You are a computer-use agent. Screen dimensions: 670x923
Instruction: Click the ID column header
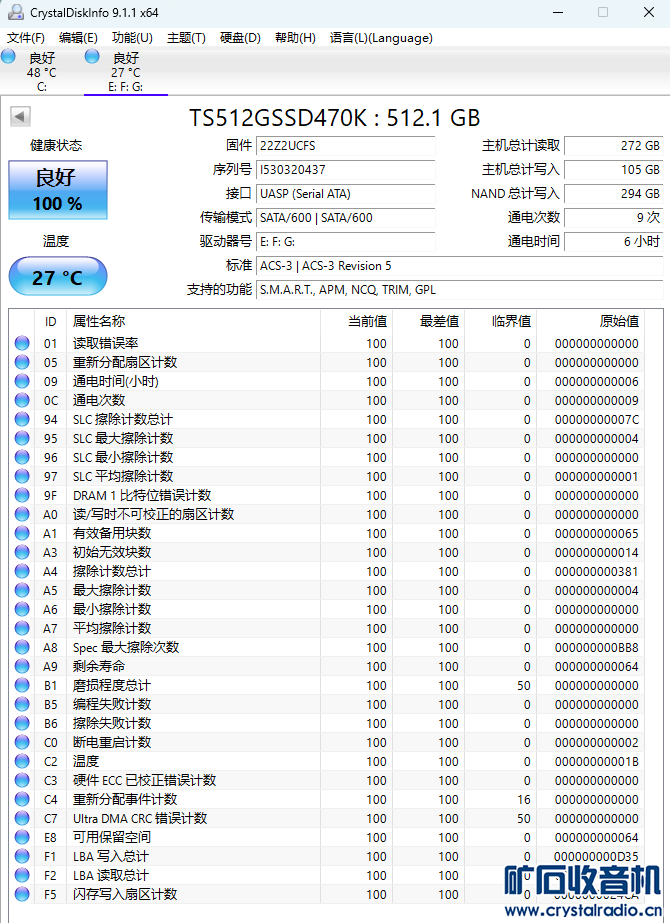(x=51, y=321)
